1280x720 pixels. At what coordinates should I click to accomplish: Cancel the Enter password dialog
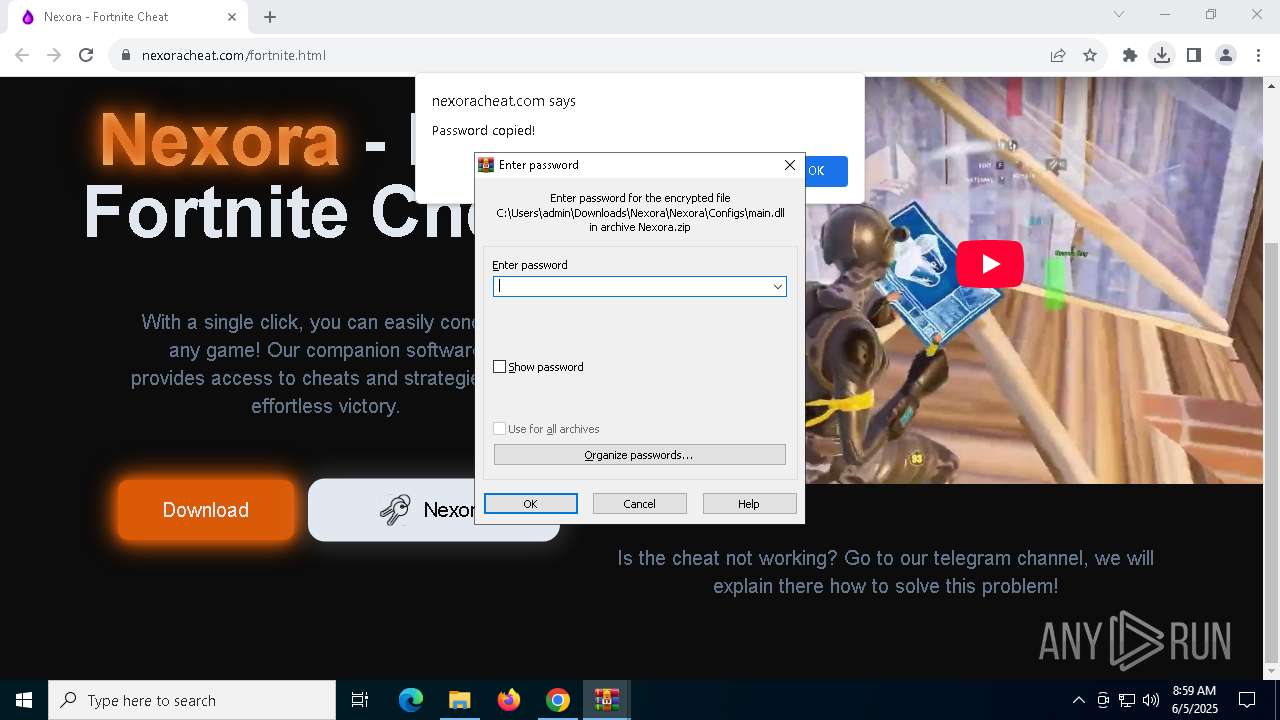(x=640, y=504)
